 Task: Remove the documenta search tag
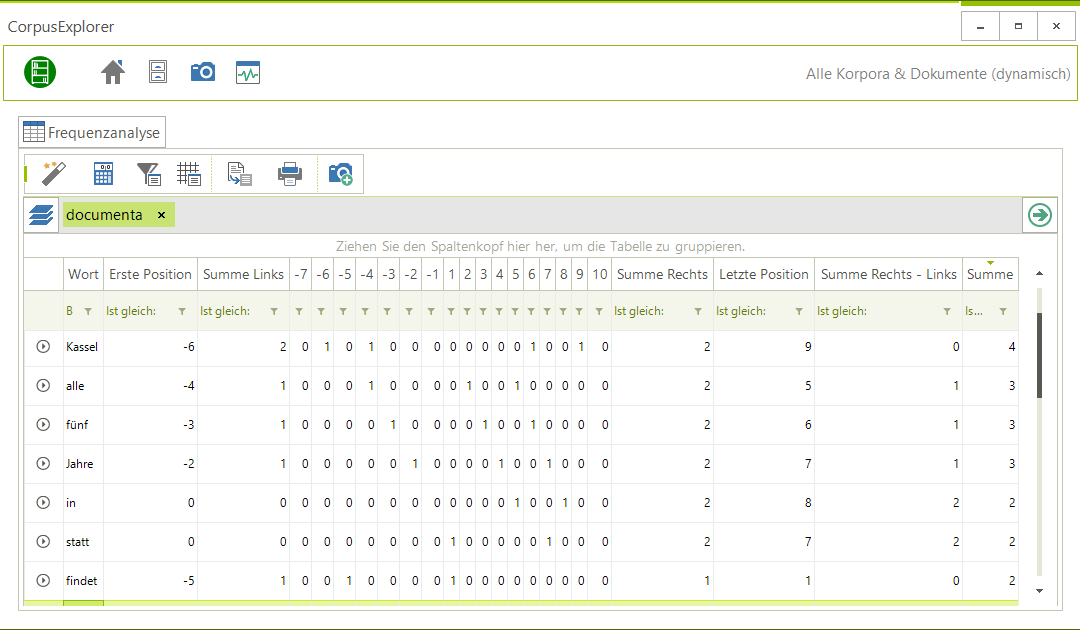point(162,215)
